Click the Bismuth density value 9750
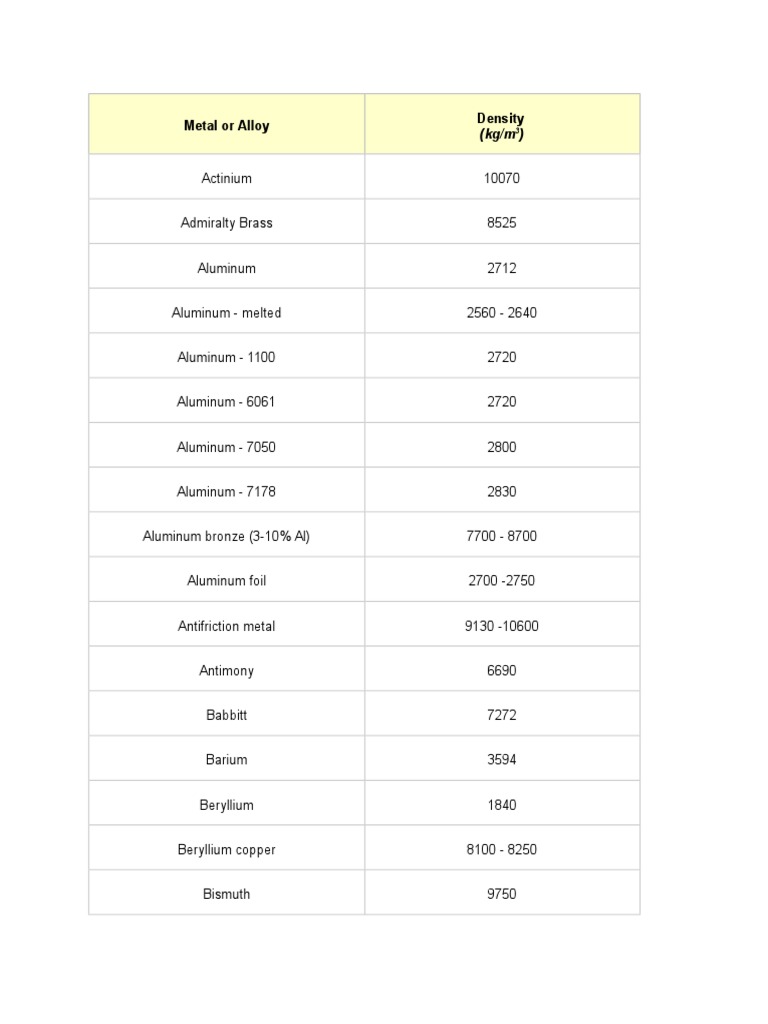The width and height of the screenshot is (768, 1024). (501, 894)
